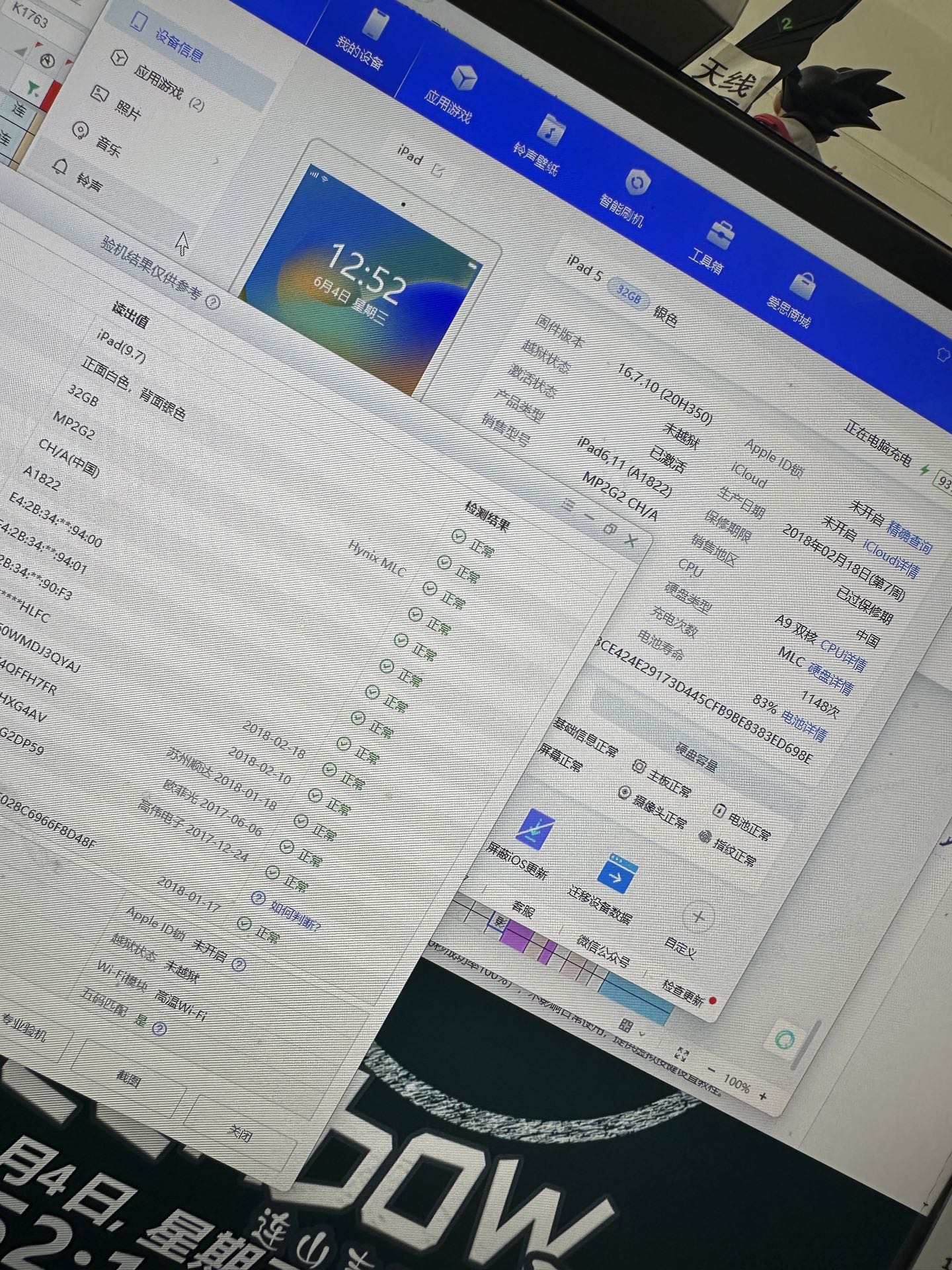The image size is (952, 1270).
Task: Click the 微信公众号 link
Action: click(603, 951)
